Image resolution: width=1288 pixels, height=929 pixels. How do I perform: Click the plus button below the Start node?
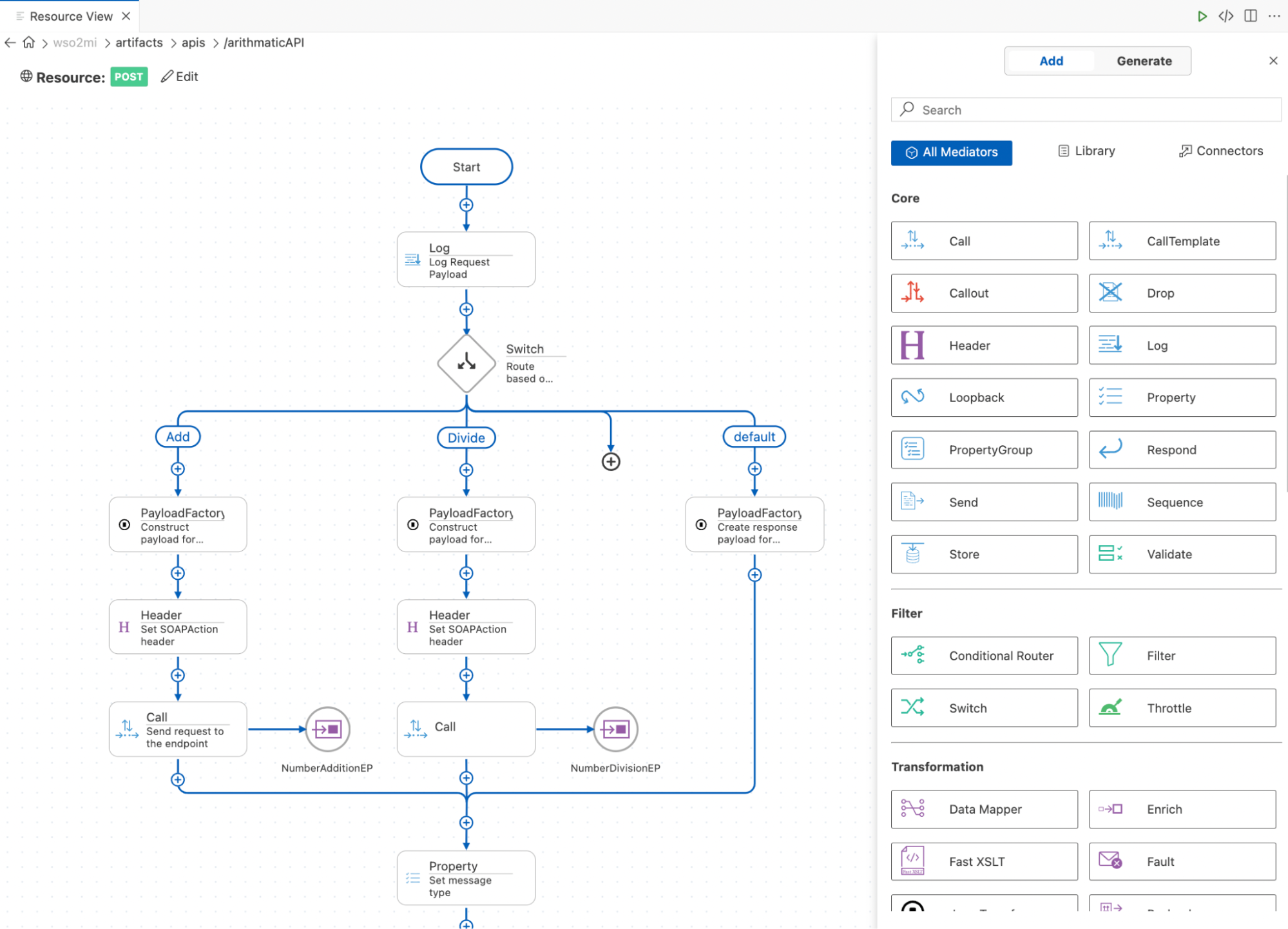point(466,206)
